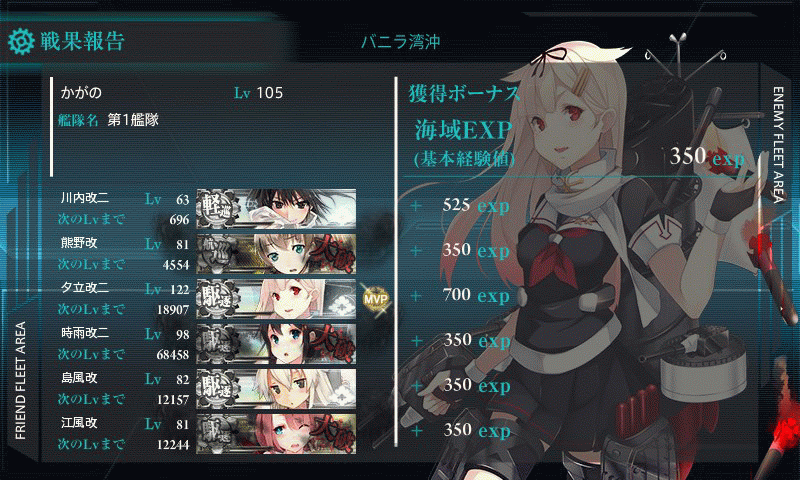Click the admiral name かがの

click(x=81, y=92)
